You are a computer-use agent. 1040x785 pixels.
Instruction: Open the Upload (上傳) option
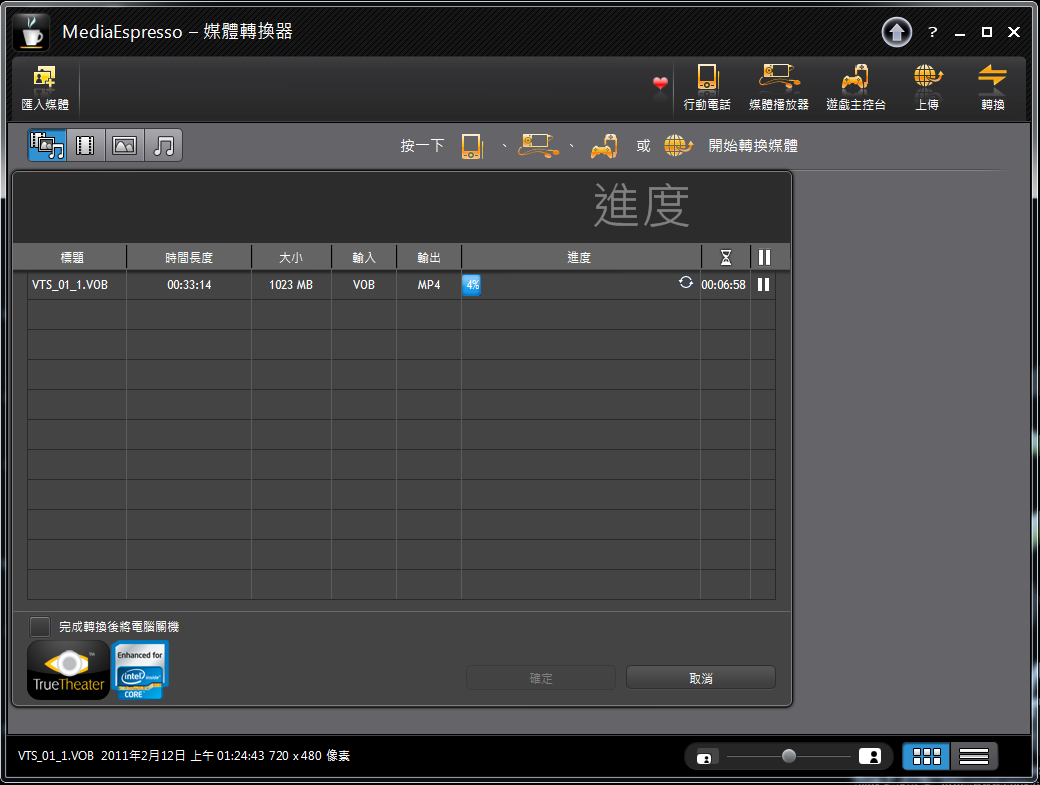coord(927,88)
